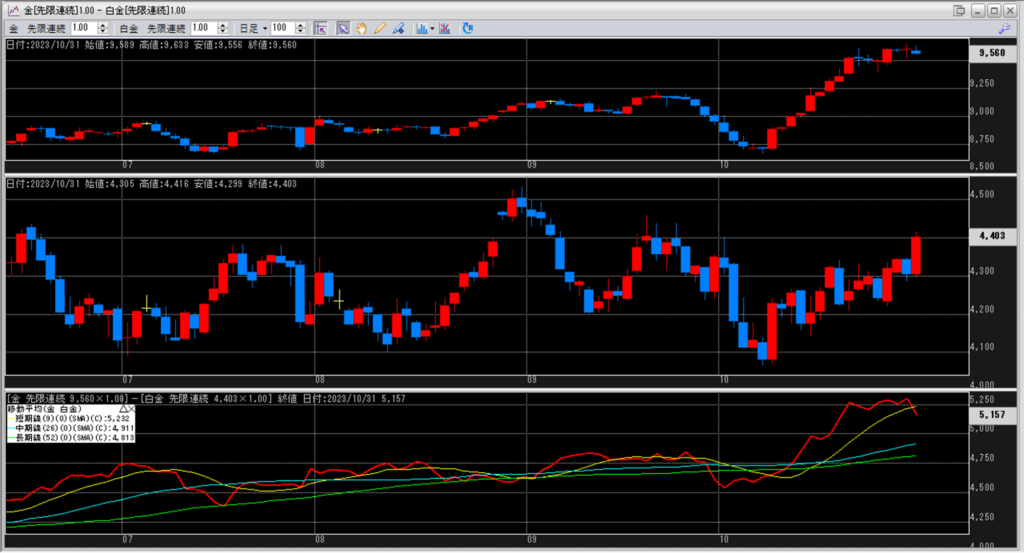Close the 移動平均 legend box
Viewport: 1024px width, 553px height.
pyautogui.click(x=132, y=409)
